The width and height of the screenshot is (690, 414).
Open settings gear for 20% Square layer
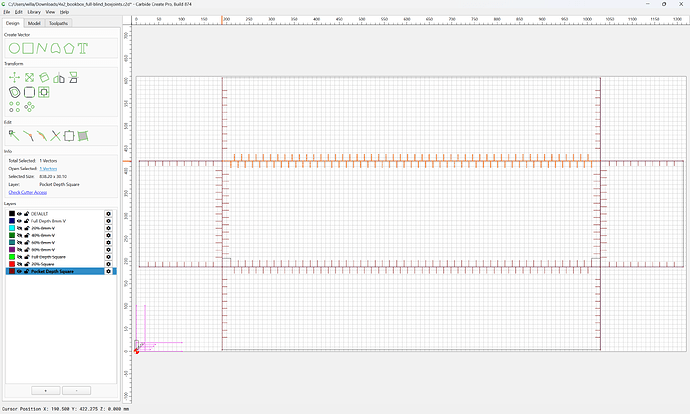point(109,264)
